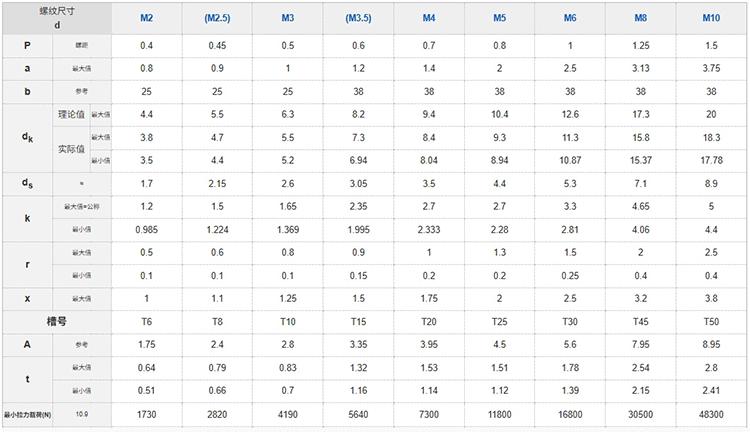Click the T6 slot number cell
750x432 pixels.
tap(146, 321)
